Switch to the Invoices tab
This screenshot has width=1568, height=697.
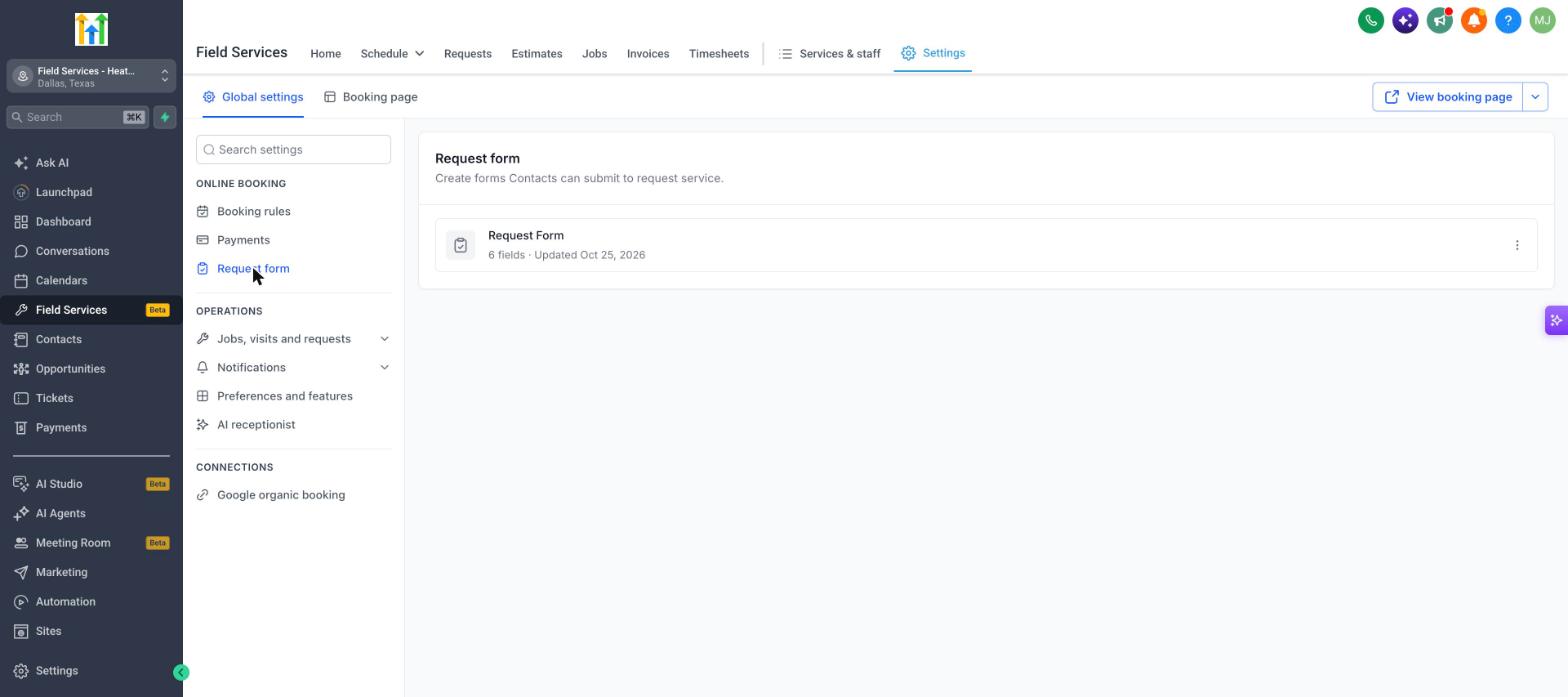pyautogui.click(x=648, y=53)
